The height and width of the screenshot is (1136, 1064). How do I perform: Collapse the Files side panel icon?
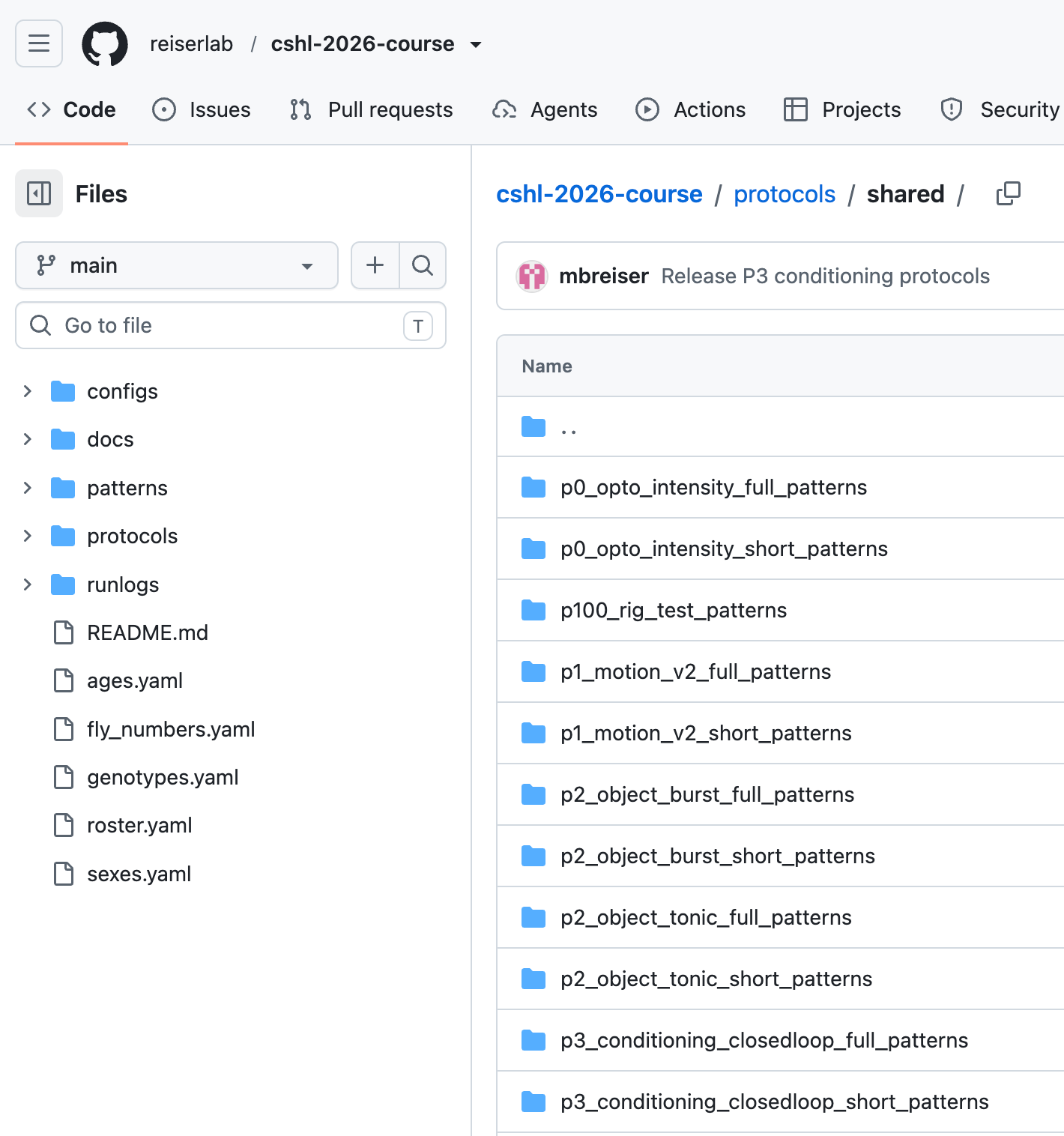click(39, 193)
